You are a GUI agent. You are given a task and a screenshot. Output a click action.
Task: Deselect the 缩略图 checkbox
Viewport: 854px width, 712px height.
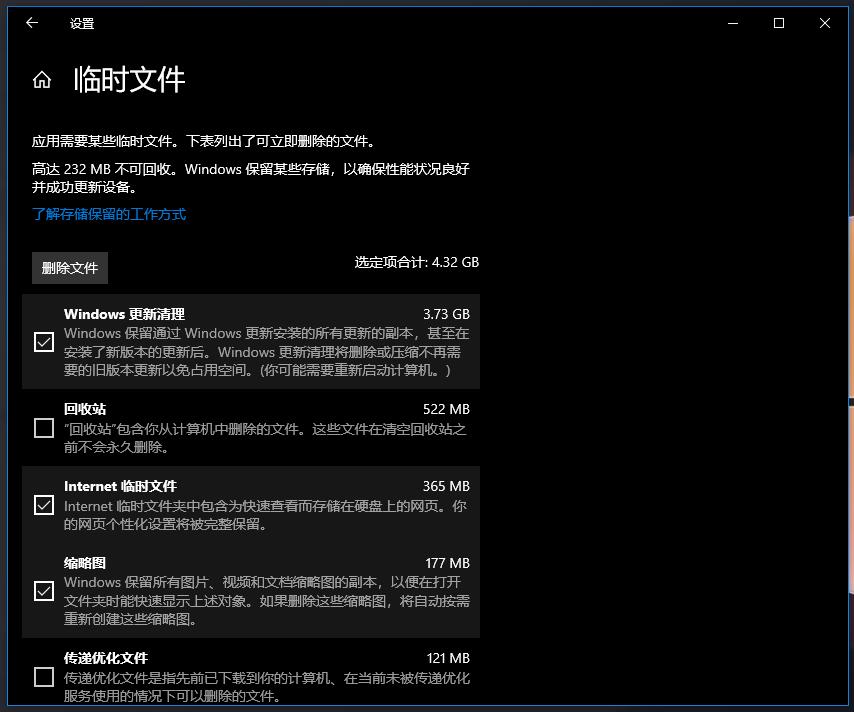44,591
